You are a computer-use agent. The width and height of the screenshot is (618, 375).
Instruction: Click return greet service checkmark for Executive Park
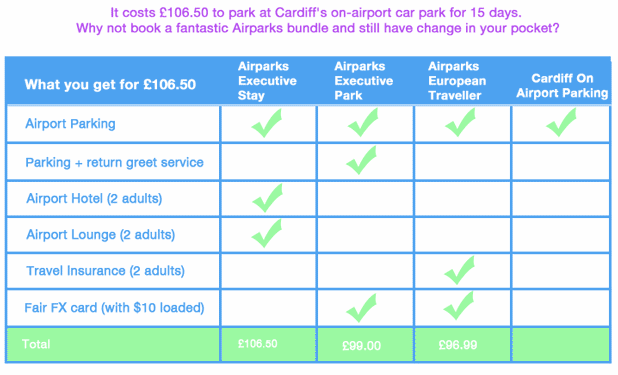[x=361, y=160]
